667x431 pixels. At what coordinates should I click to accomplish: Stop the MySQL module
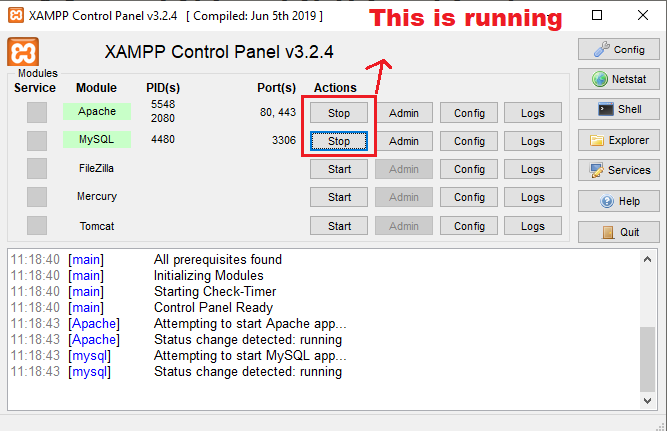click(x=339, y=141)
